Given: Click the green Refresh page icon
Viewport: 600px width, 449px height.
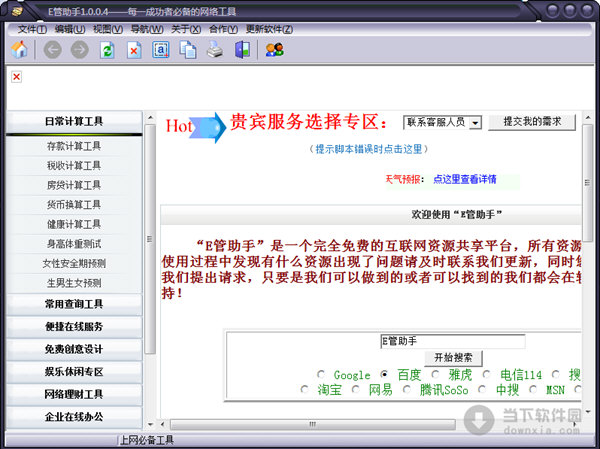Looking at the screenshot, I should coord(107,50).
